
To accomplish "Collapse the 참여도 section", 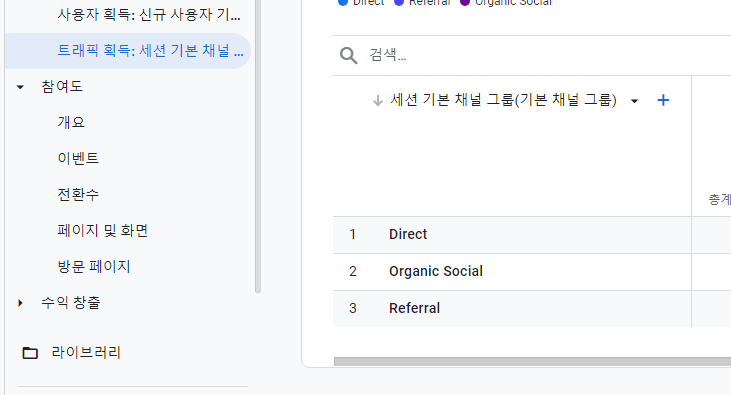I will tap(20, 87).
